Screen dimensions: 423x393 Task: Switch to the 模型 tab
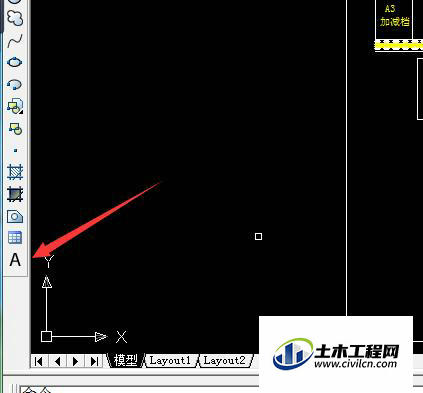pyautogui.click(x=126, y=360)
